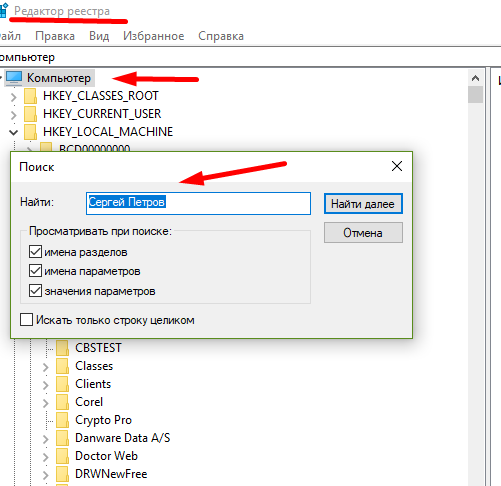Click the tree vertical scrollbar thumb
Screen dimensions: 501x486
pyautogui.click(x=475, y=94)
